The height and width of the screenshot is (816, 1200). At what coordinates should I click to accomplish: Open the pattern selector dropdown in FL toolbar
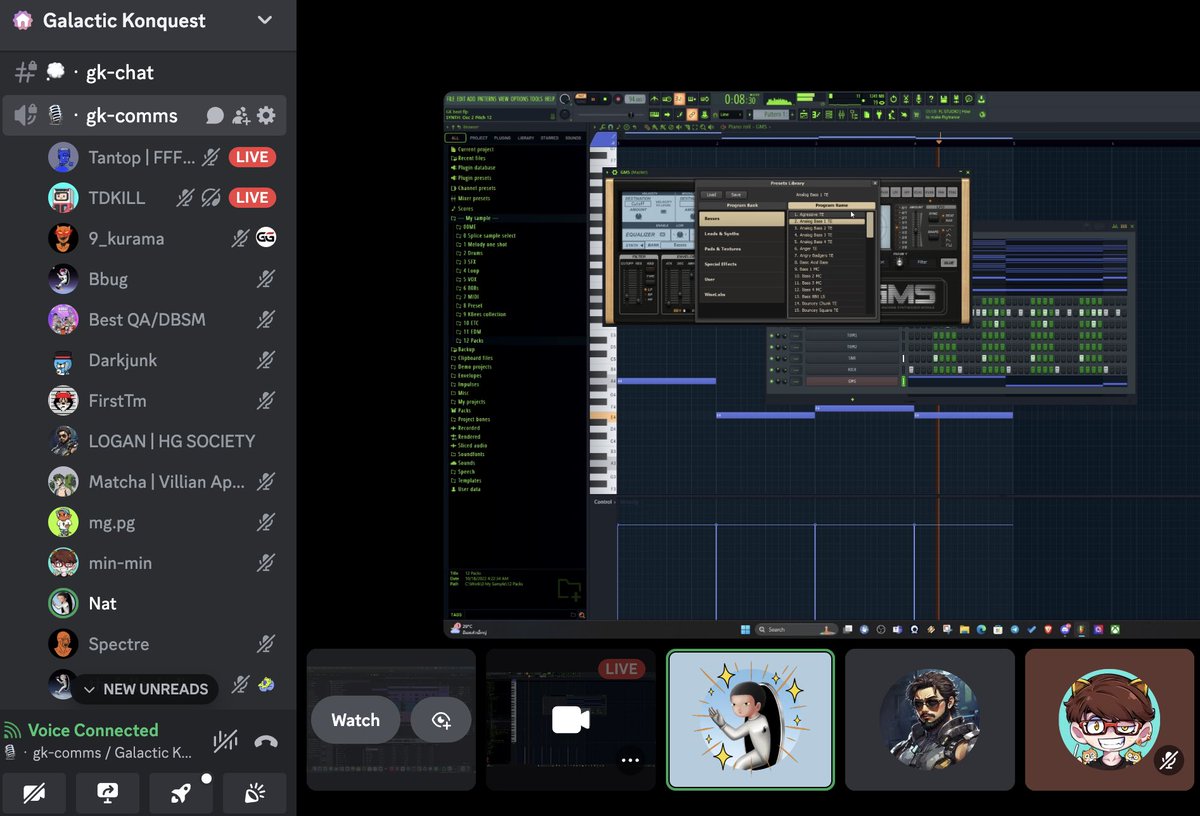[x=770, y=114]
